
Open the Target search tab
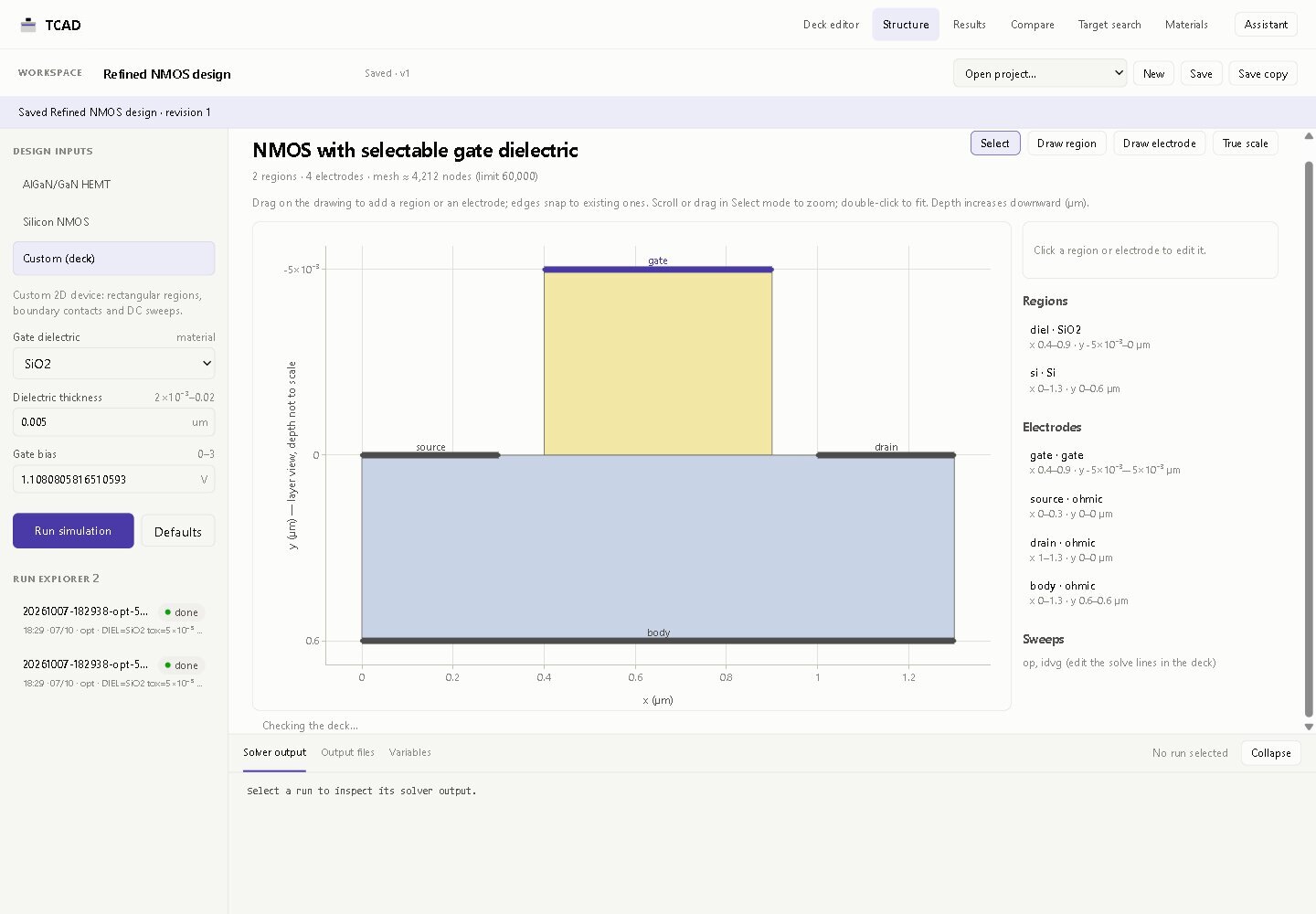coord(1109,25)
